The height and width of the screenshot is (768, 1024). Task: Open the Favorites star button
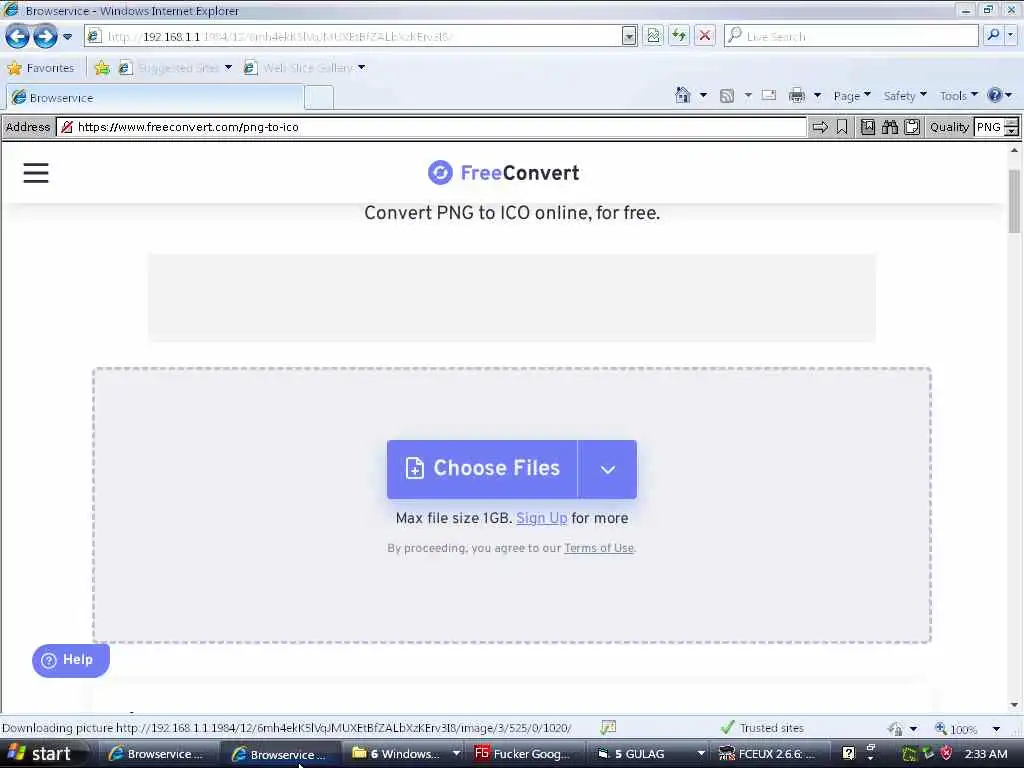click(x=40, y=68)
